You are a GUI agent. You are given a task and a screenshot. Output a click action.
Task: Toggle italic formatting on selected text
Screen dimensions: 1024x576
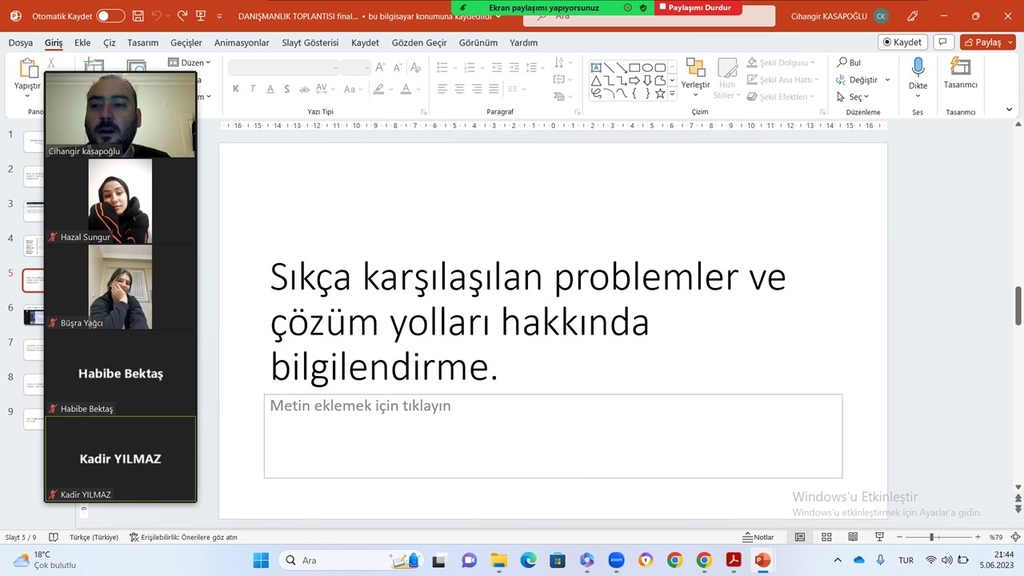coord(253,88)
